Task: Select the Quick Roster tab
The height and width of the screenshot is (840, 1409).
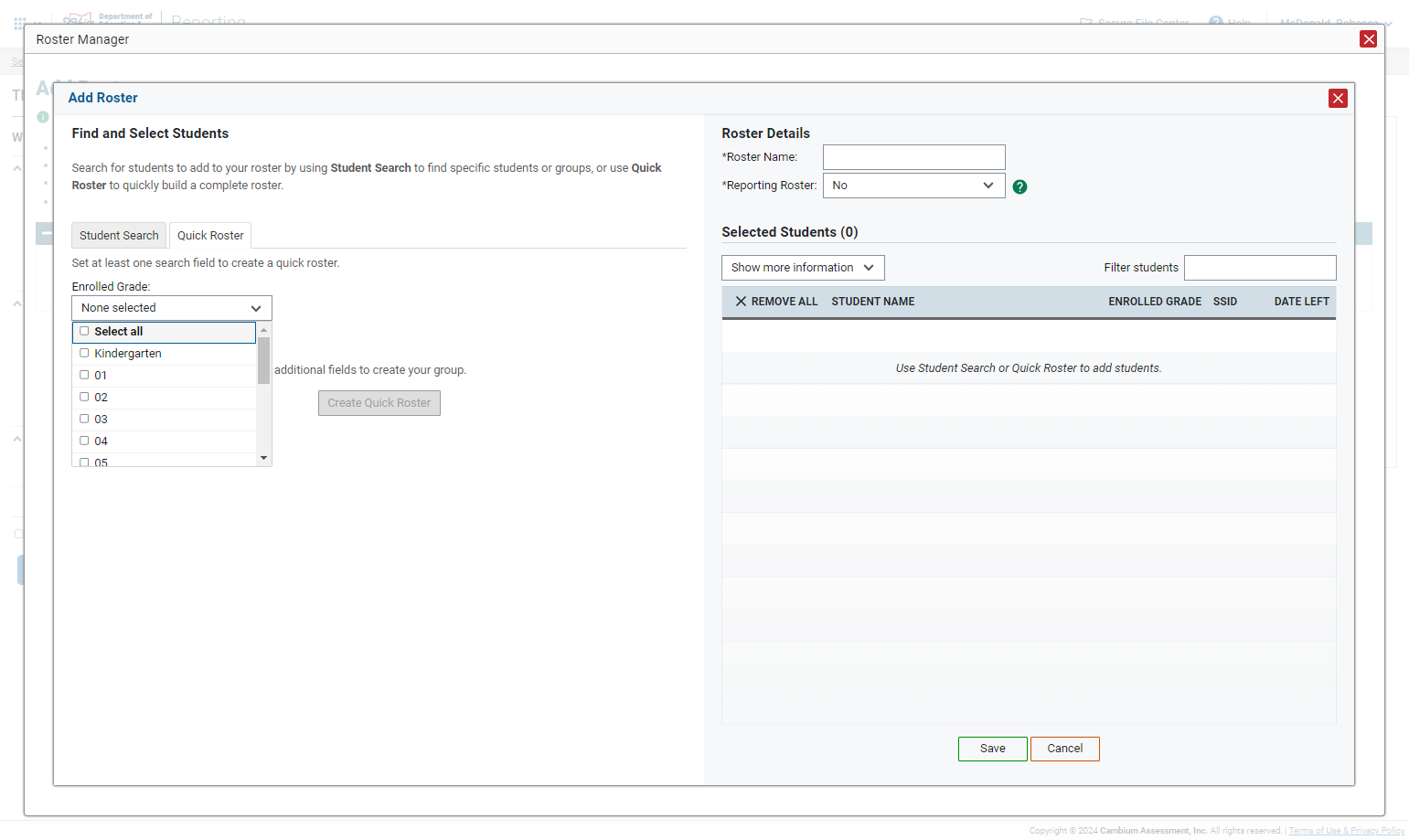Action: 210,235
